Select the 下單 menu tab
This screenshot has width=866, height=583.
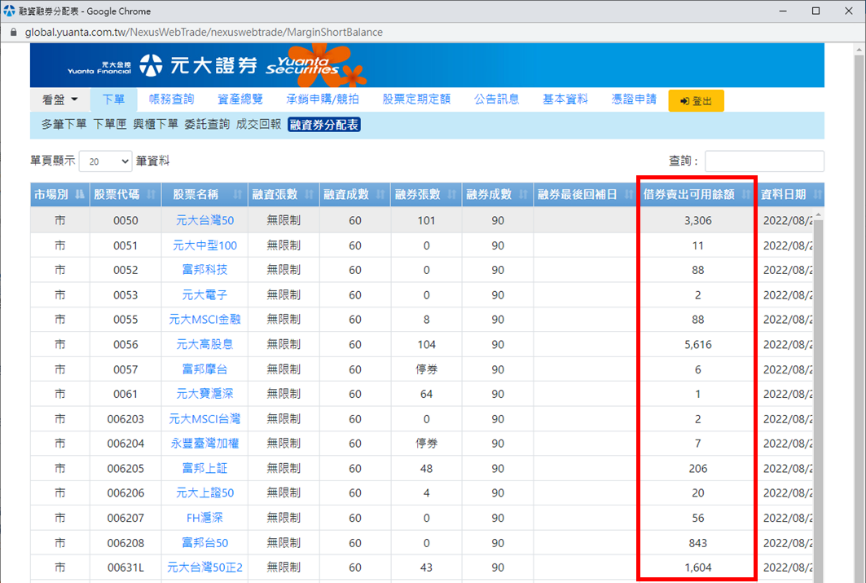click(x=113, y=99)
